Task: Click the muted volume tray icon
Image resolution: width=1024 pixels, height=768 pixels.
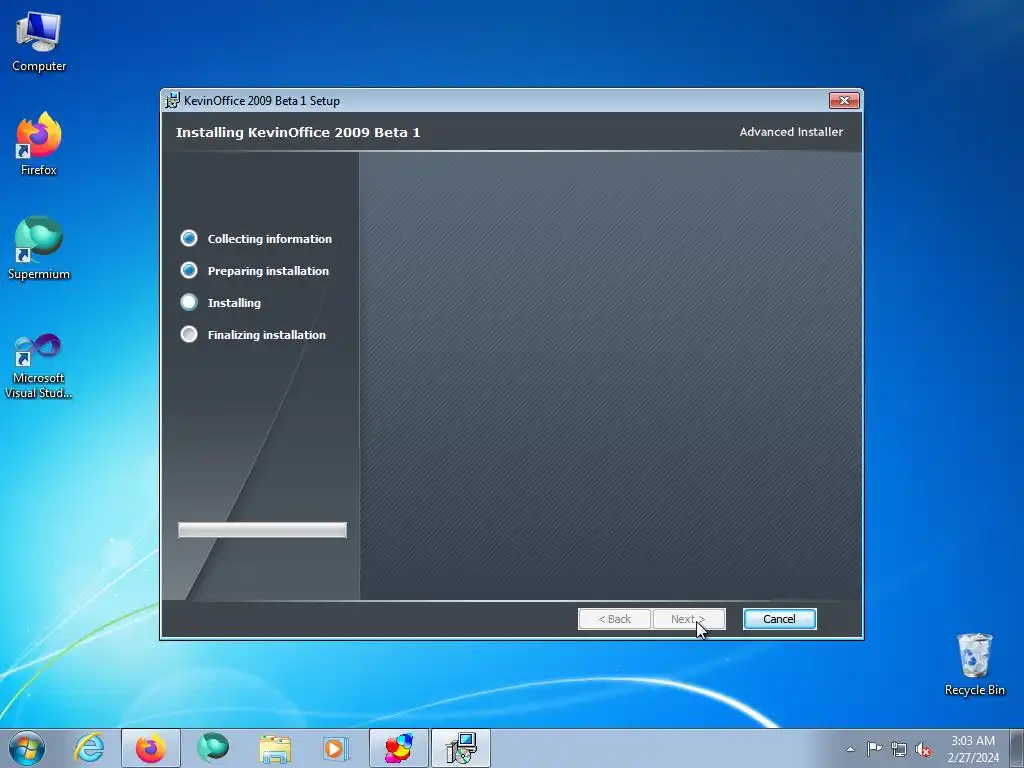Action: point(923,749)
